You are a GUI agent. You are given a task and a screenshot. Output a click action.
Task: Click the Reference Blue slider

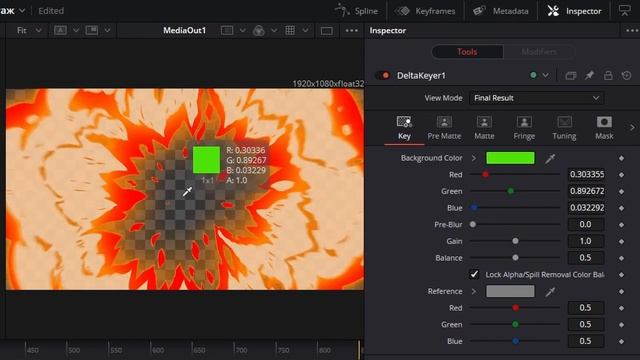click(x=515, y=341)
